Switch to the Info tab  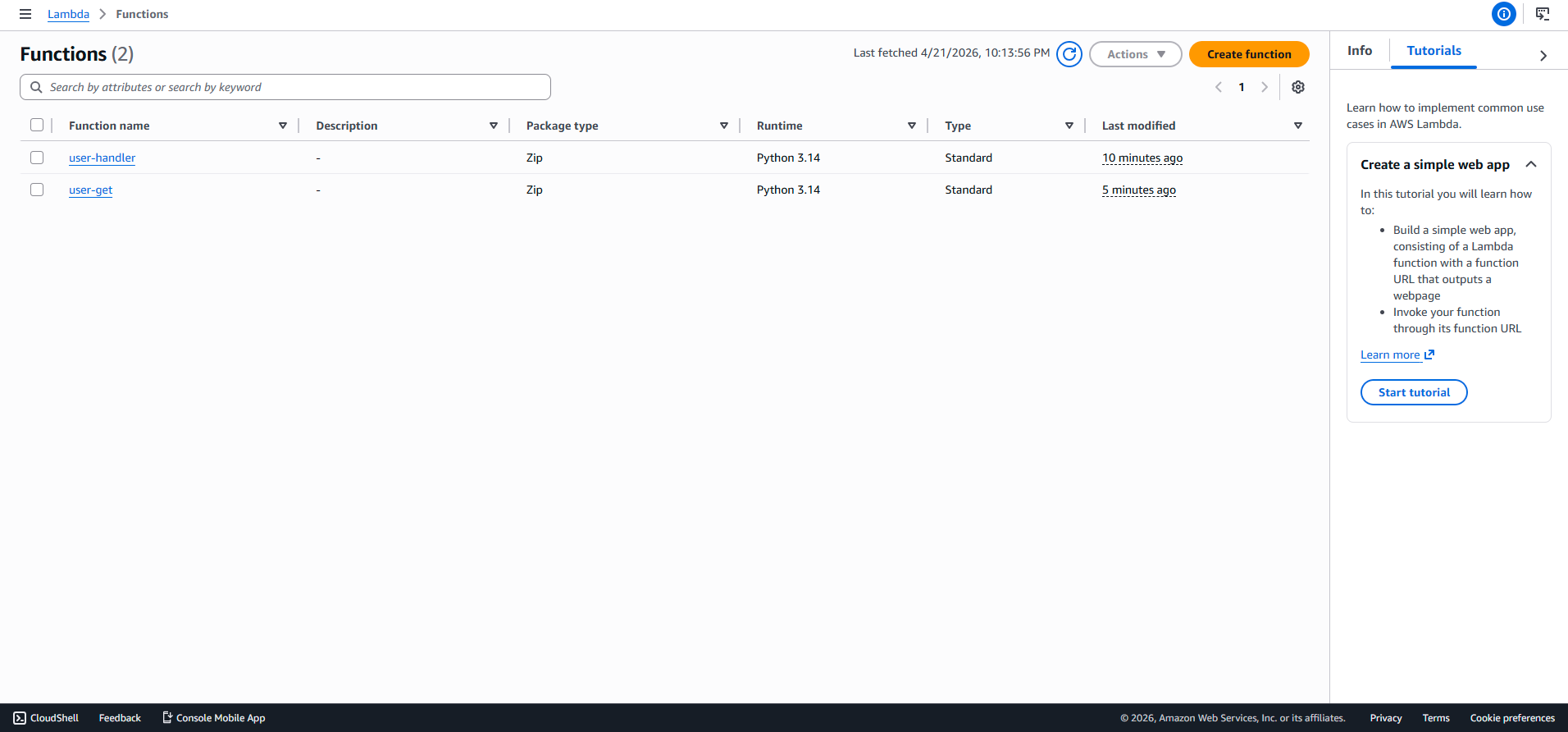1360,51
